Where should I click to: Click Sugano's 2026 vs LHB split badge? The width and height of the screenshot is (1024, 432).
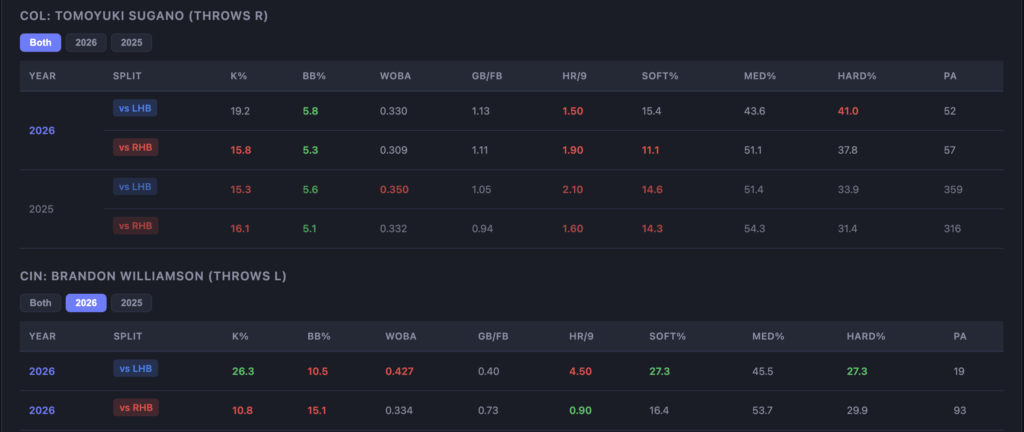(136, 108)
